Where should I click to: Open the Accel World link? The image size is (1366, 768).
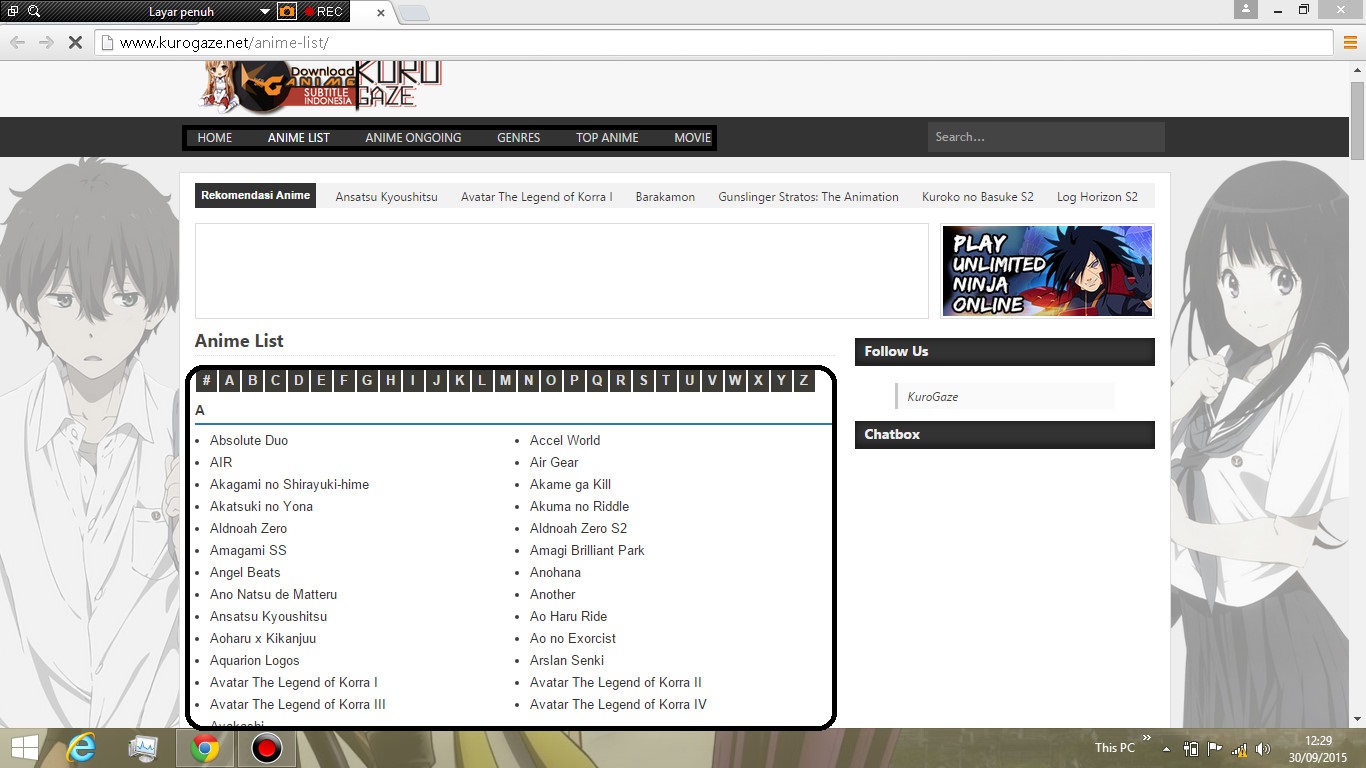(565, 440)
